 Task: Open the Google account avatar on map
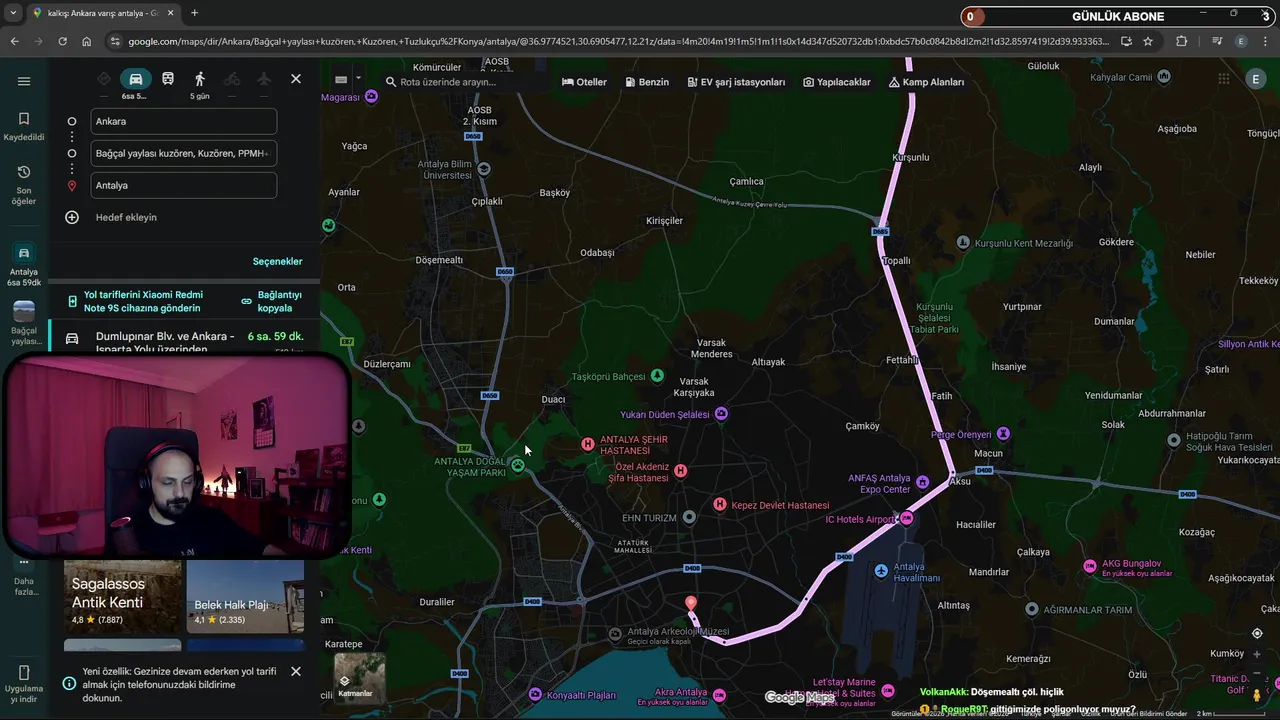(1256, 80)
